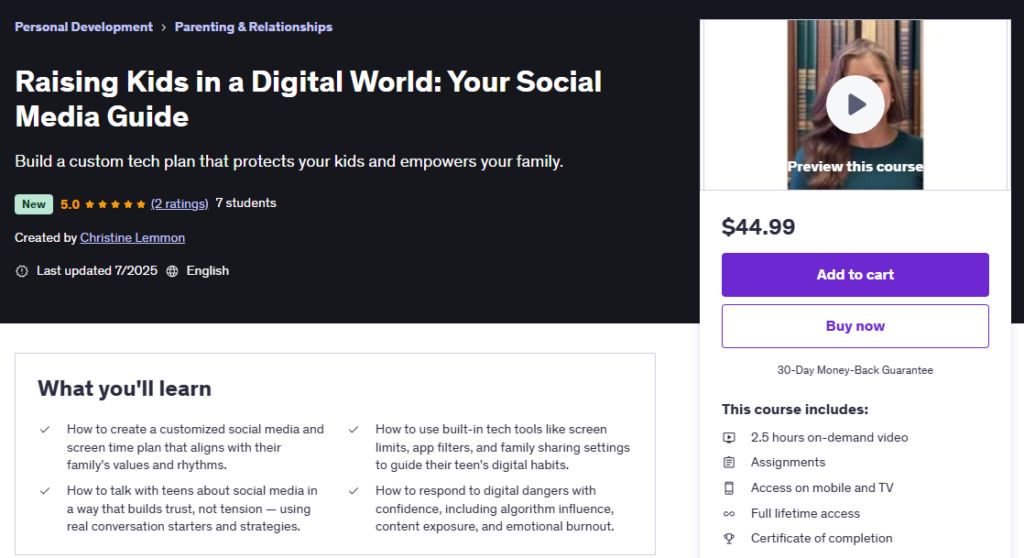Viewport: 1024px width, 558px height.
Task: Open the 2 ratings link
Action: coord(180,204)
